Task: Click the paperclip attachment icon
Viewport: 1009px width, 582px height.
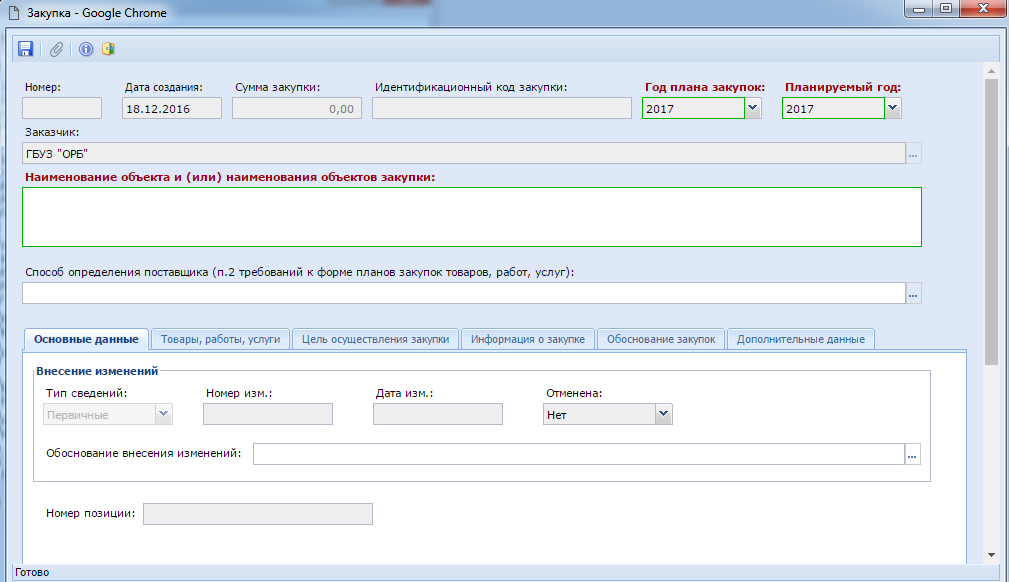Action: coord(57,49)
